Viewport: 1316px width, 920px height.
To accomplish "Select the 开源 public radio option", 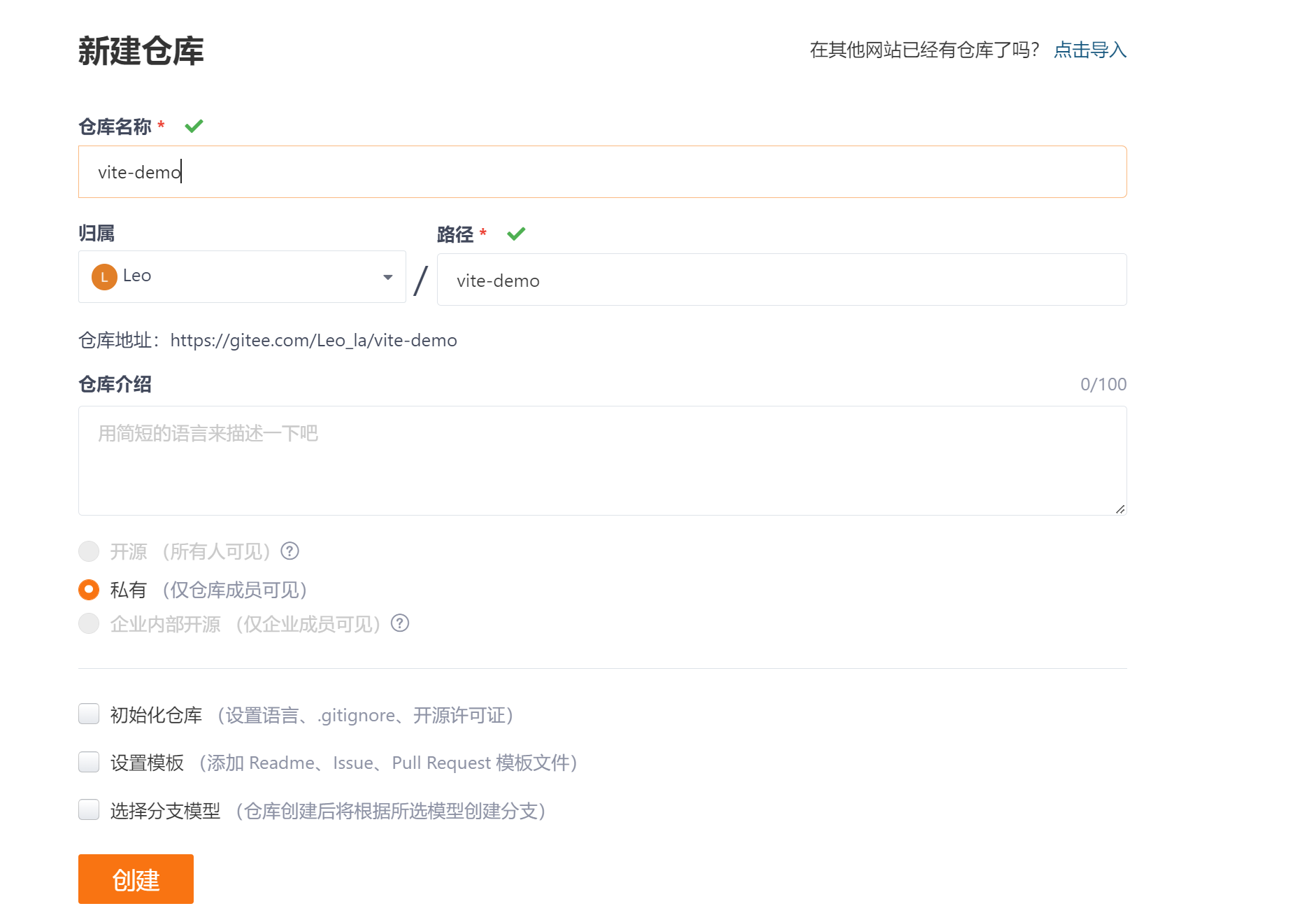I will [89, 551].
